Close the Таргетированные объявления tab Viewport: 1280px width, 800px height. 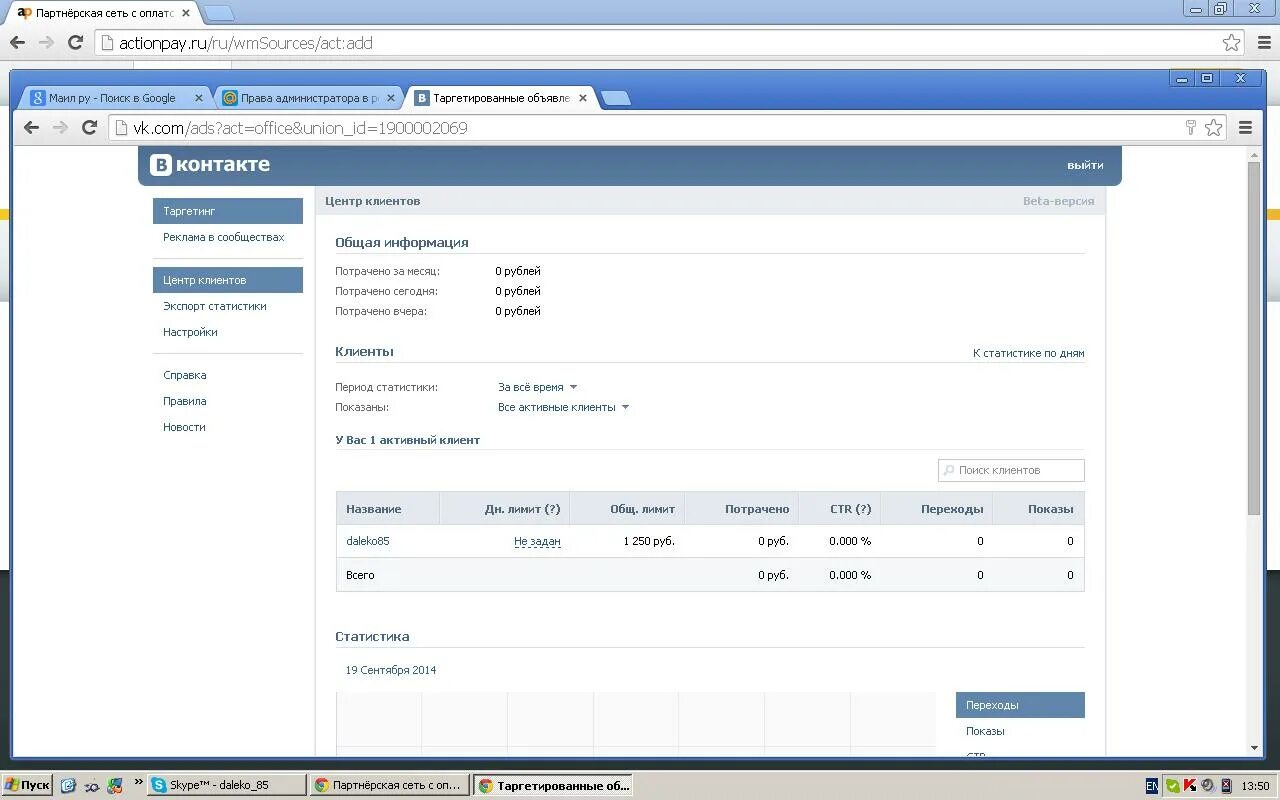(582, 98)
